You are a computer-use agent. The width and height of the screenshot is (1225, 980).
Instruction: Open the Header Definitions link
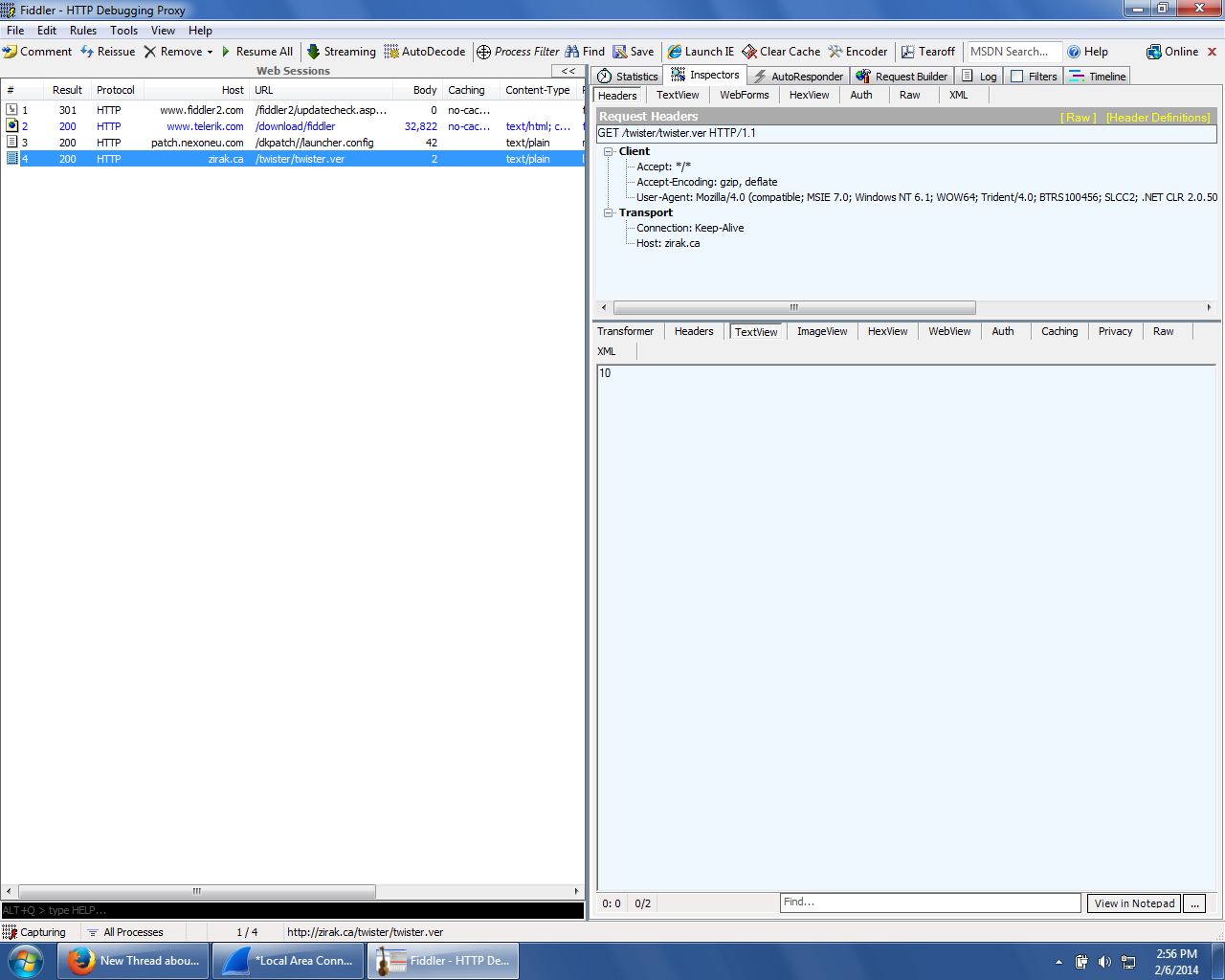coord(1158,118)
